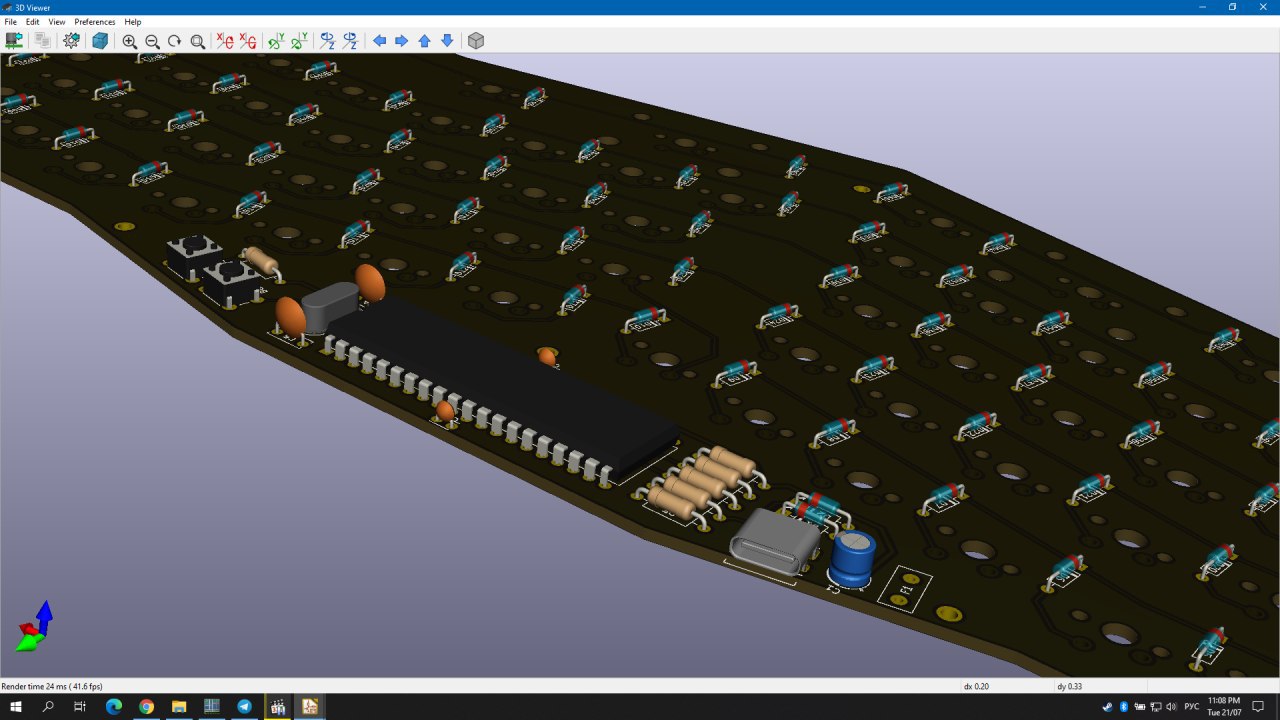Viewport: 1280px width, 720px height.
Task: Click the XYZ axis orientation gizmo
Action: pyautogui.click(x=34, y=627)
